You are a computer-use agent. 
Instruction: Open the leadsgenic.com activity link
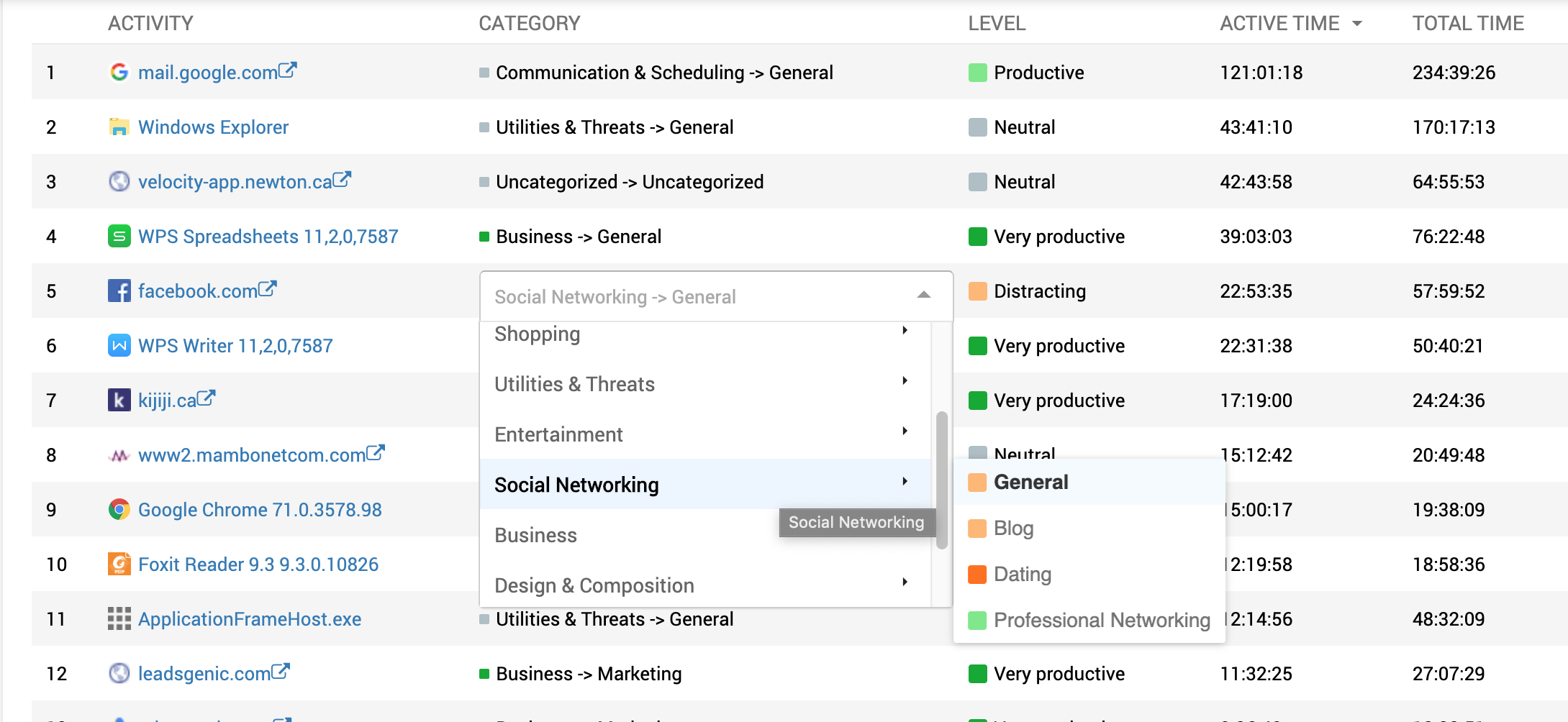(204, 674)
